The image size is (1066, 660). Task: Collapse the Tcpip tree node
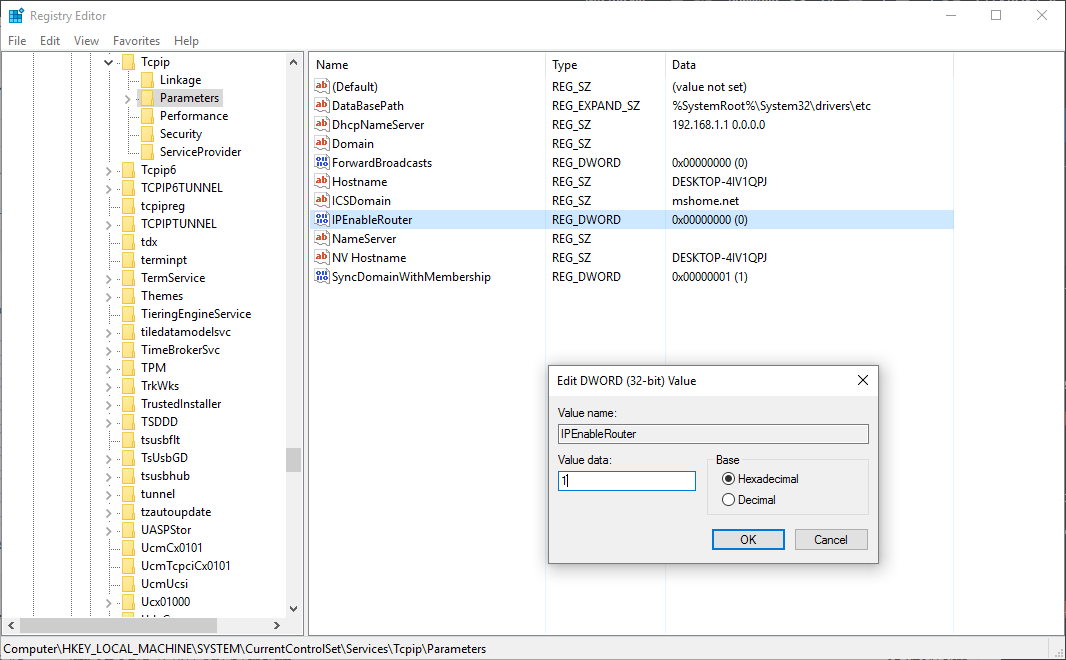(109, 63)
